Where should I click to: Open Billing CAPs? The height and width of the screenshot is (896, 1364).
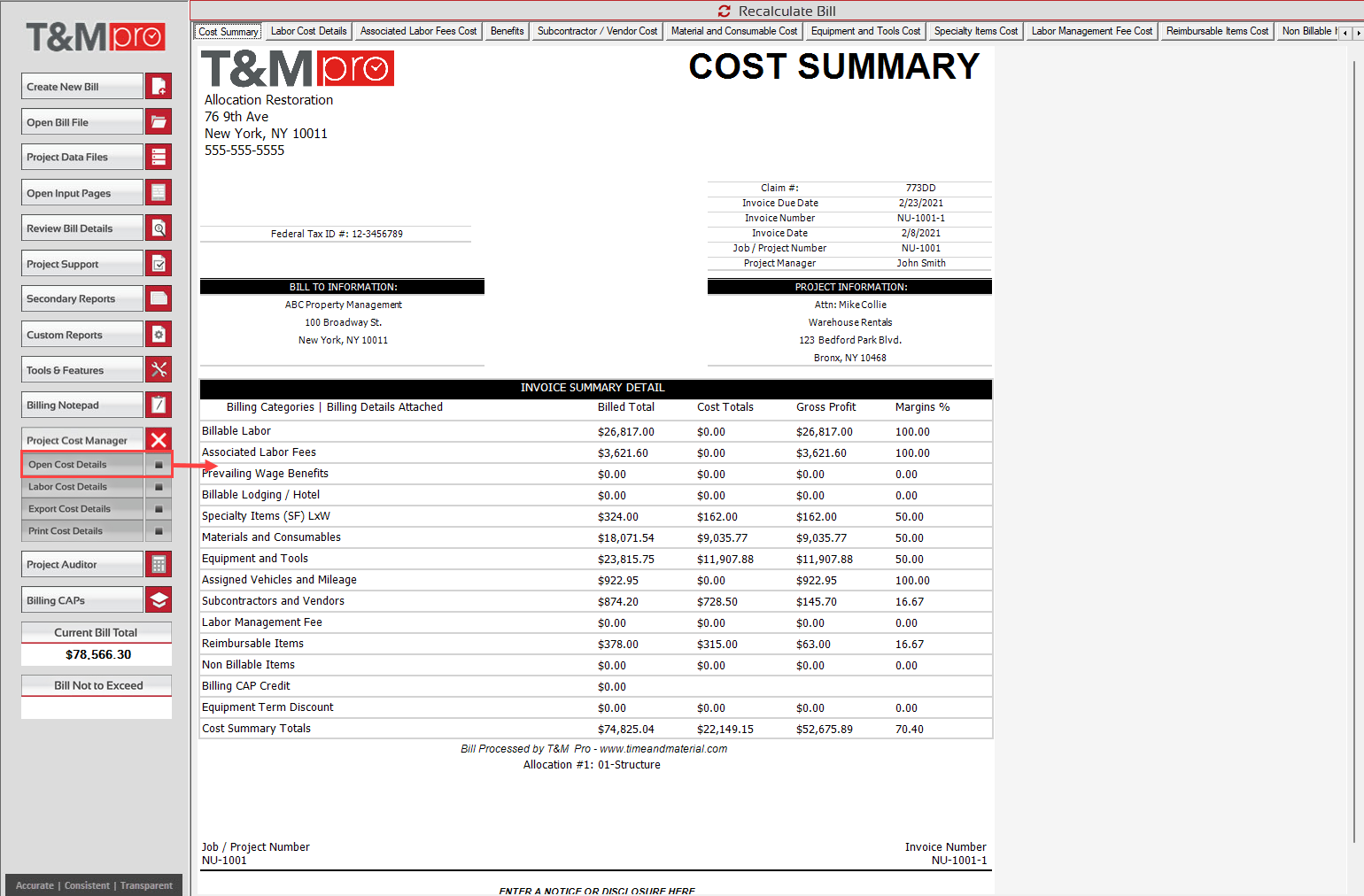[81, 599]
